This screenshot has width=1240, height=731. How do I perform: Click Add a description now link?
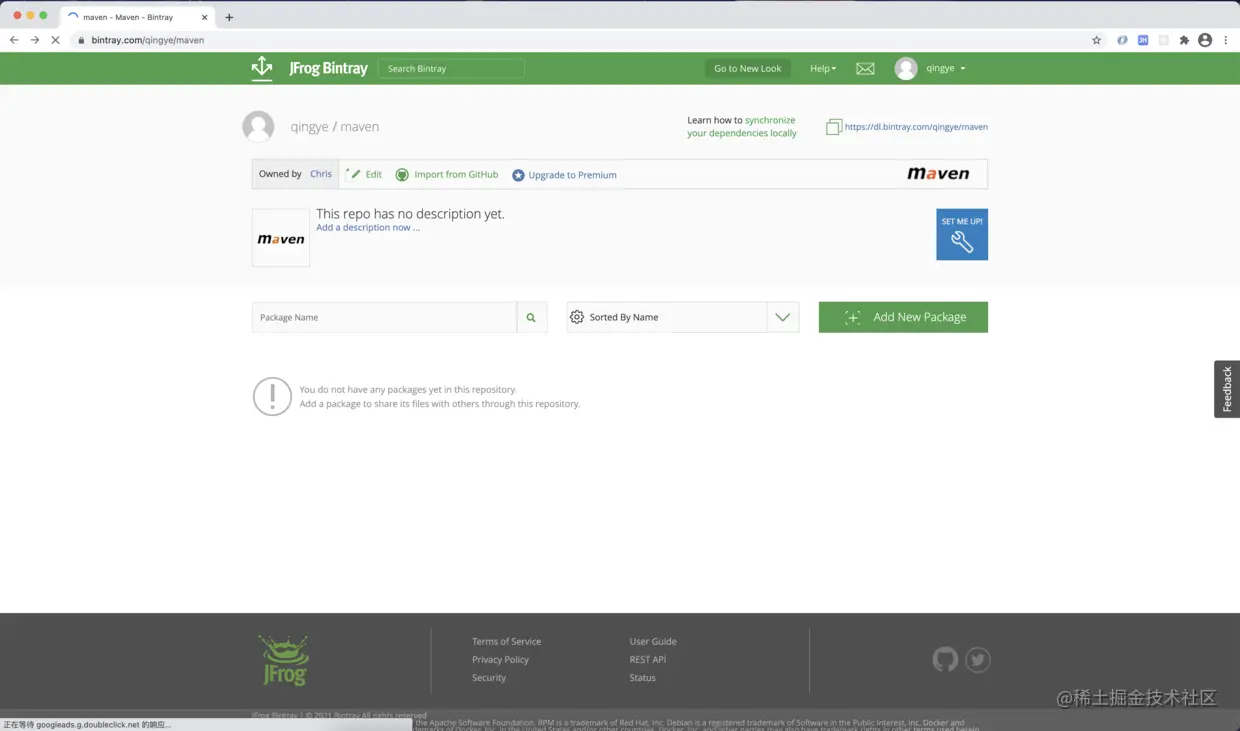point(368,228)
